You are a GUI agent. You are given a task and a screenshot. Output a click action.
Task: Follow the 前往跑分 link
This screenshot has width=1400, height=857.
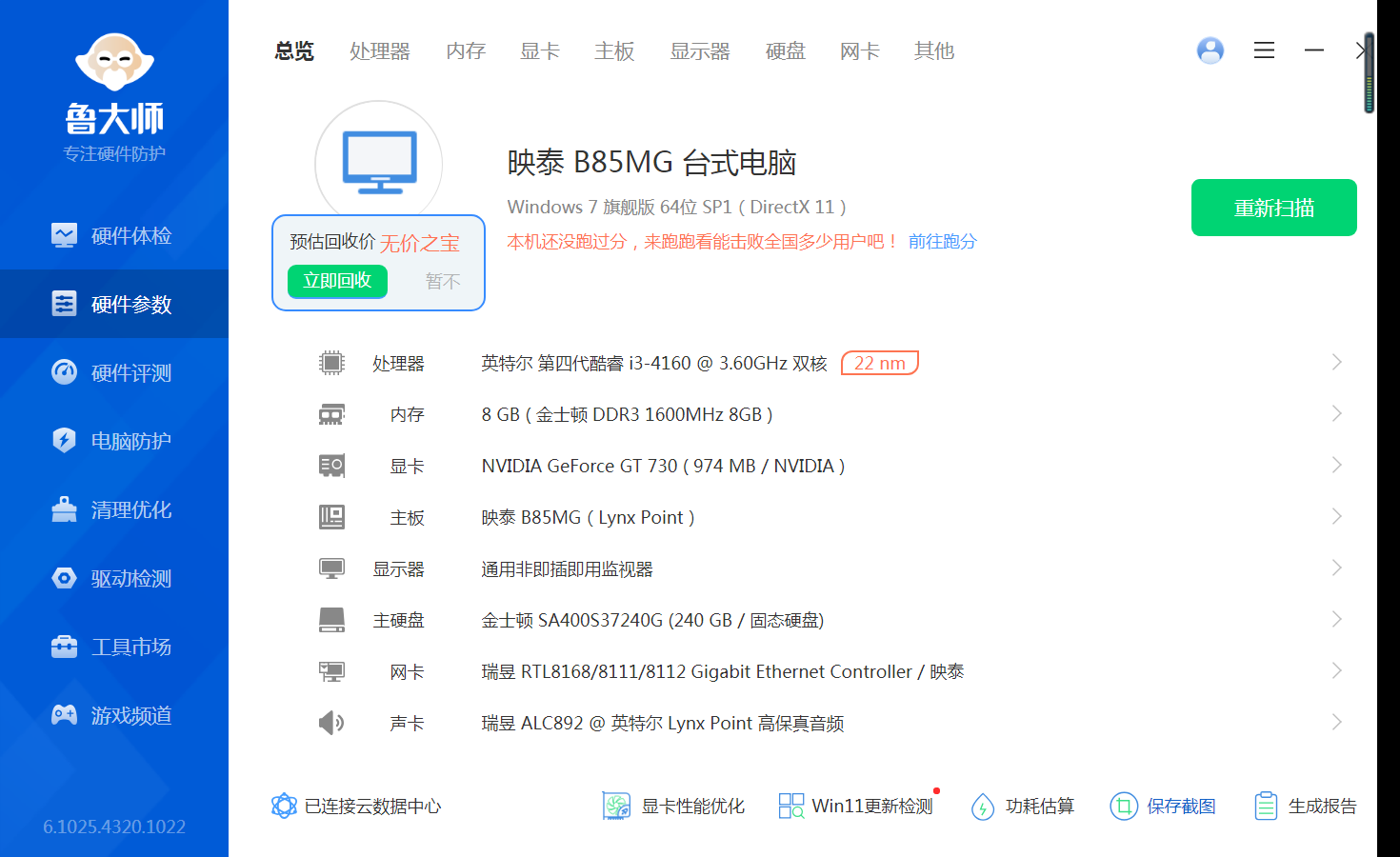[x=942, y=242]
